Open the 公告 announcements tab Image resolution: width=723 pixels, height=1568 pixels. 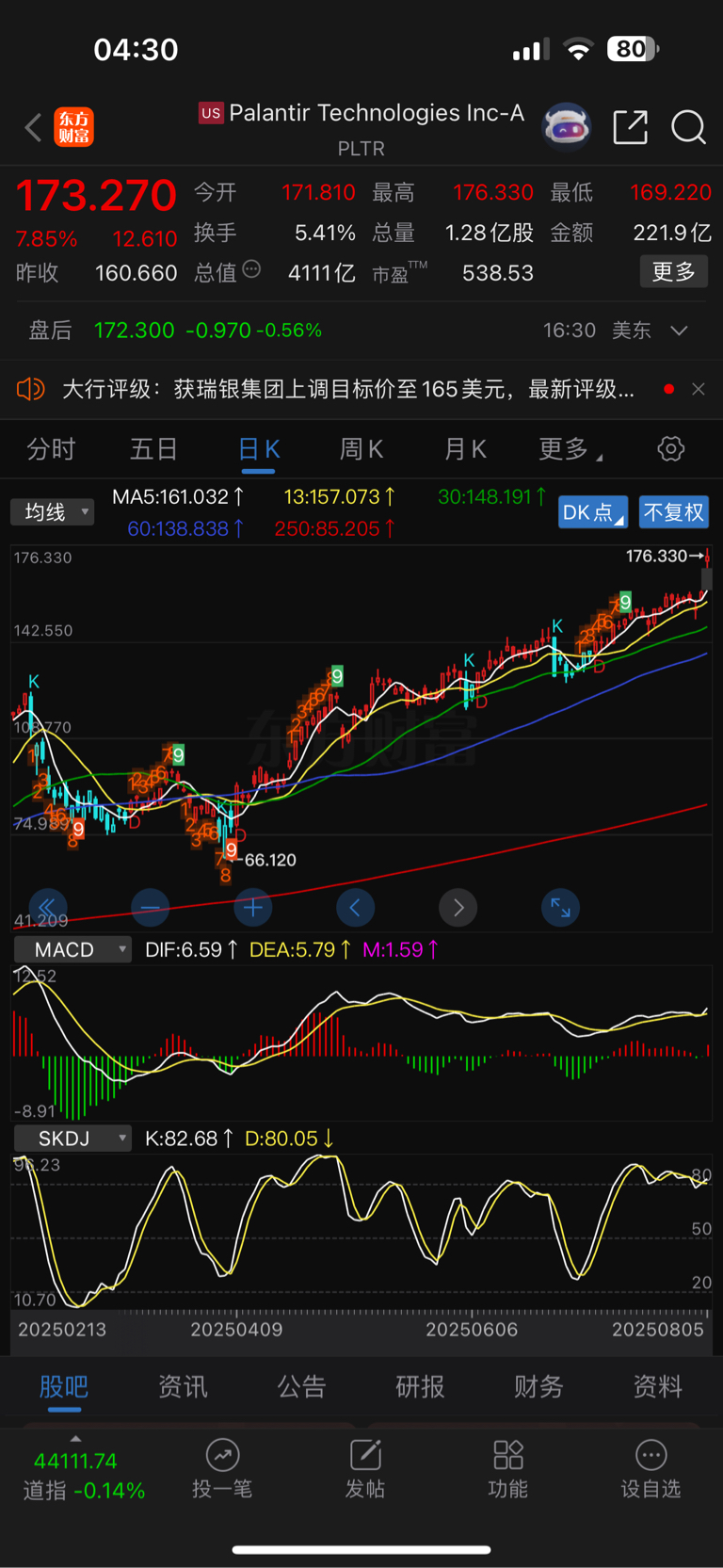(x=301, y=1386)
